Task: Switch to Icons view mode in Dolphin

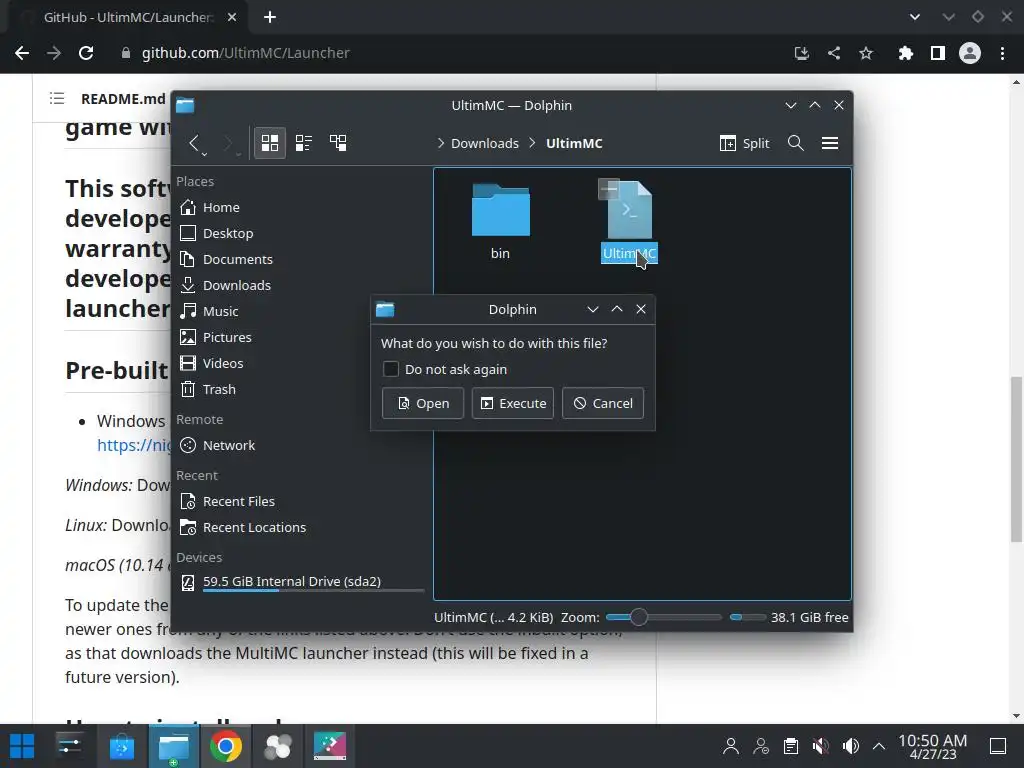Action: (x=270, y=143)
